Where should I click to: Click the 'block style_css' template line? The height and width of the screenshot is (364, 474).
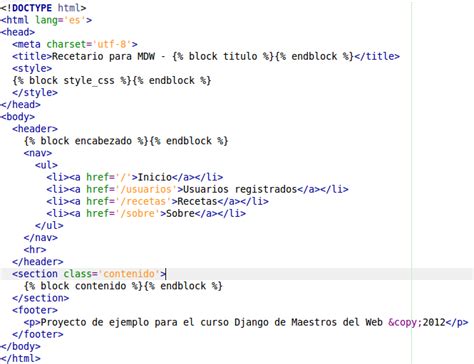point(112,80)
